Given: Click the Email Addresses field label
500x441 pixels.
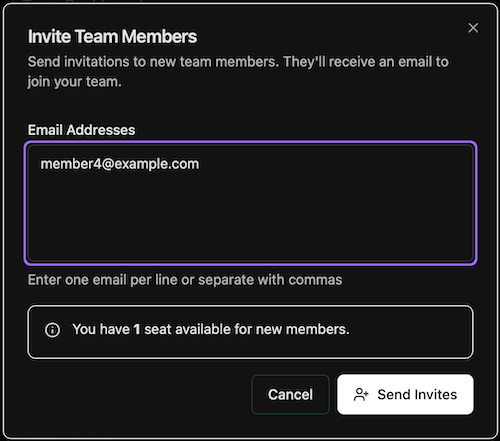Looking at the screenshot, I should [x=81, y=130].
